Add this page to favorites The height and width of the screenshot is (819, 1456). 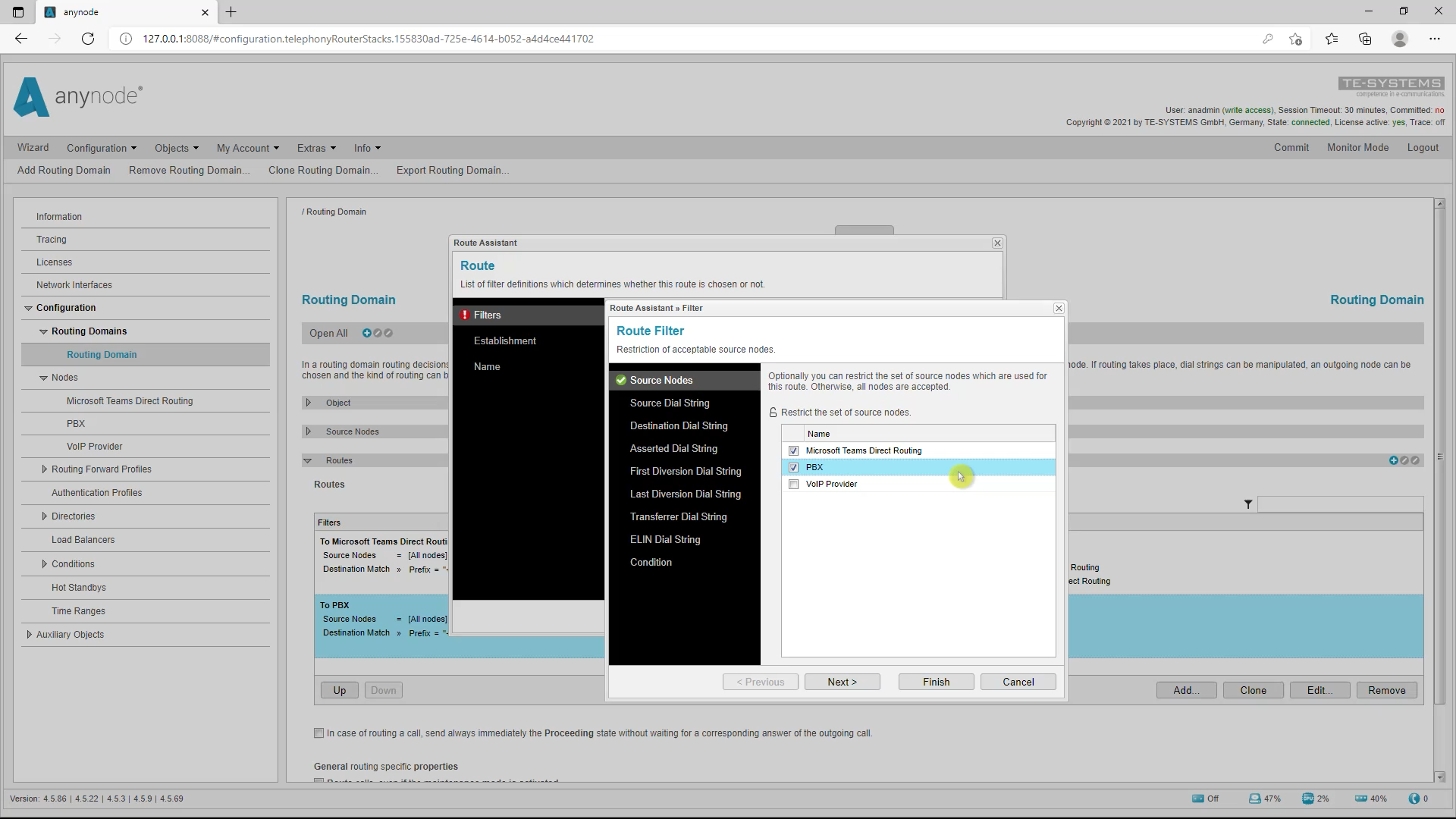point(1295,39)
